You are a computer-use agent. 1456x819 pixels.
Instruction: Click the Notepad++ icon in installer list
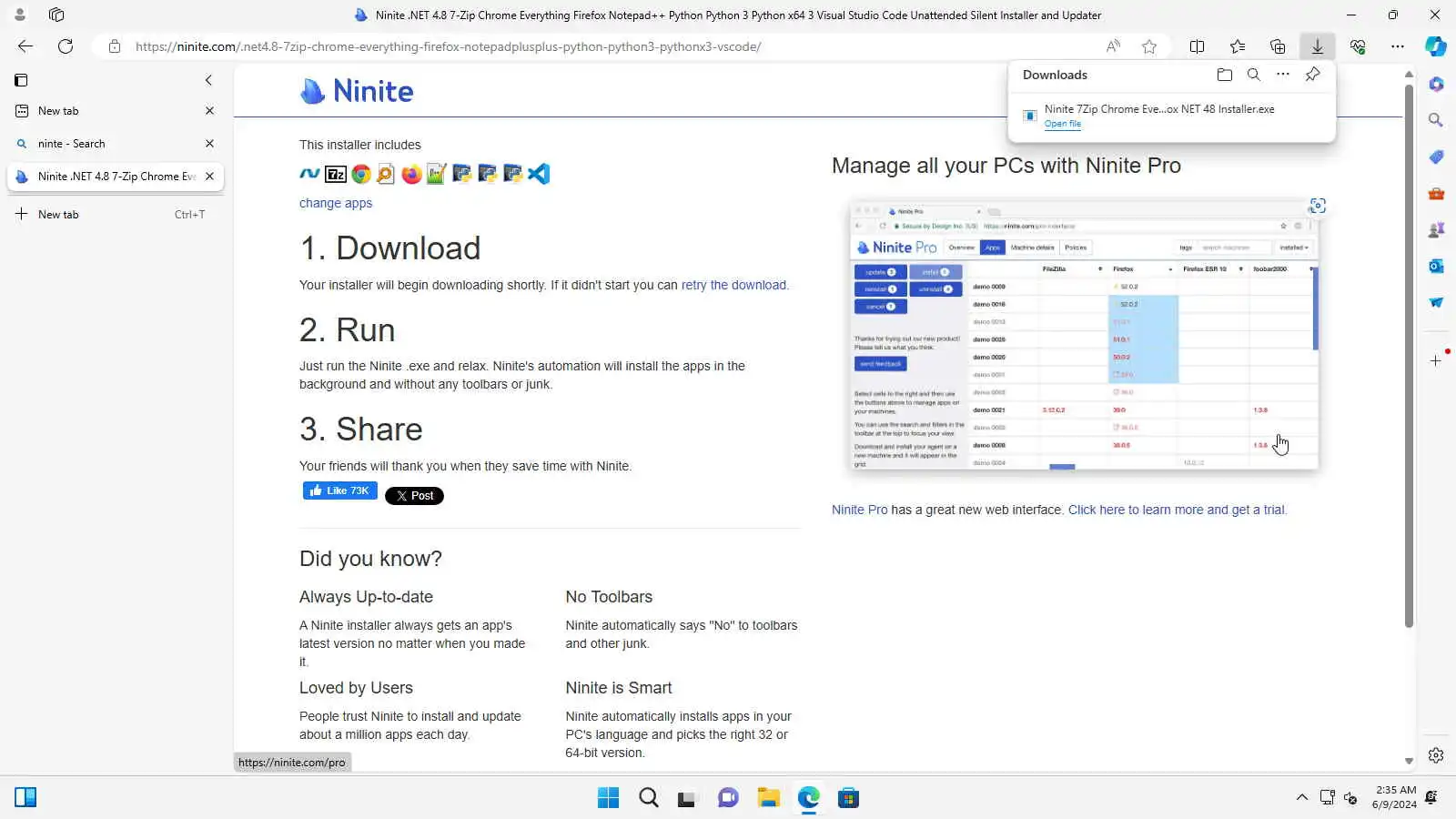click(x=437, y=174)
